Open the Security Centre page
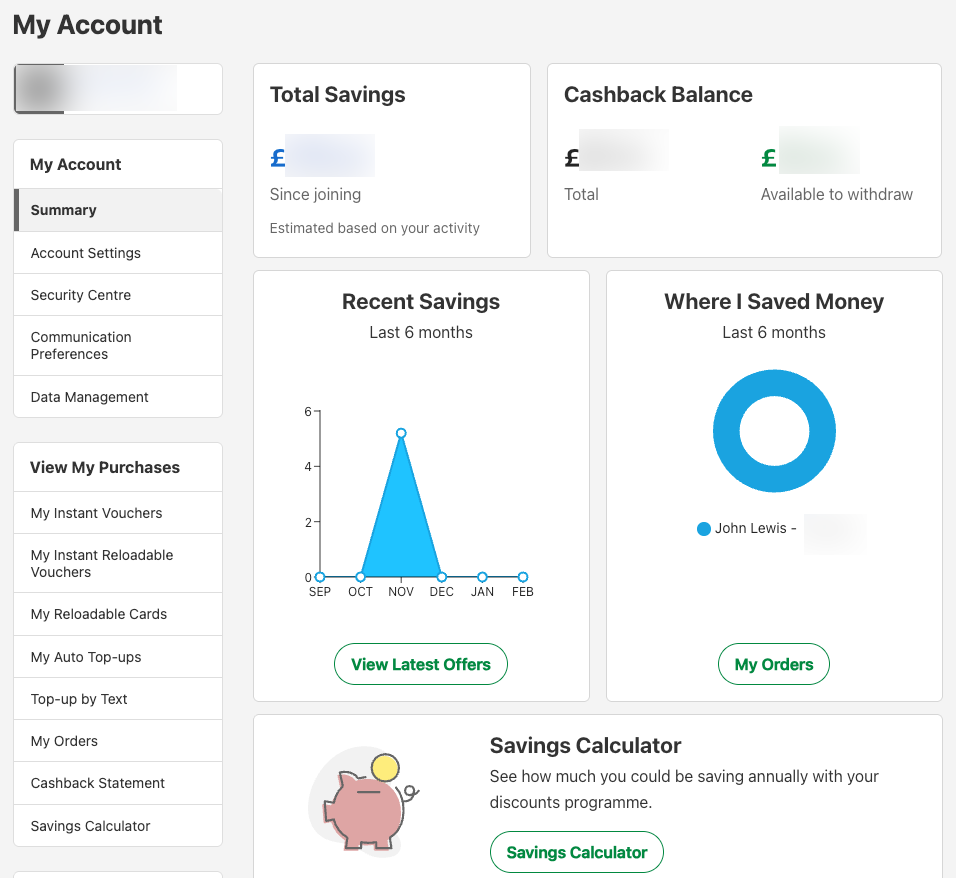Image resolution: width=956 pixels, height=878 pixels. (x=80, y=295)
